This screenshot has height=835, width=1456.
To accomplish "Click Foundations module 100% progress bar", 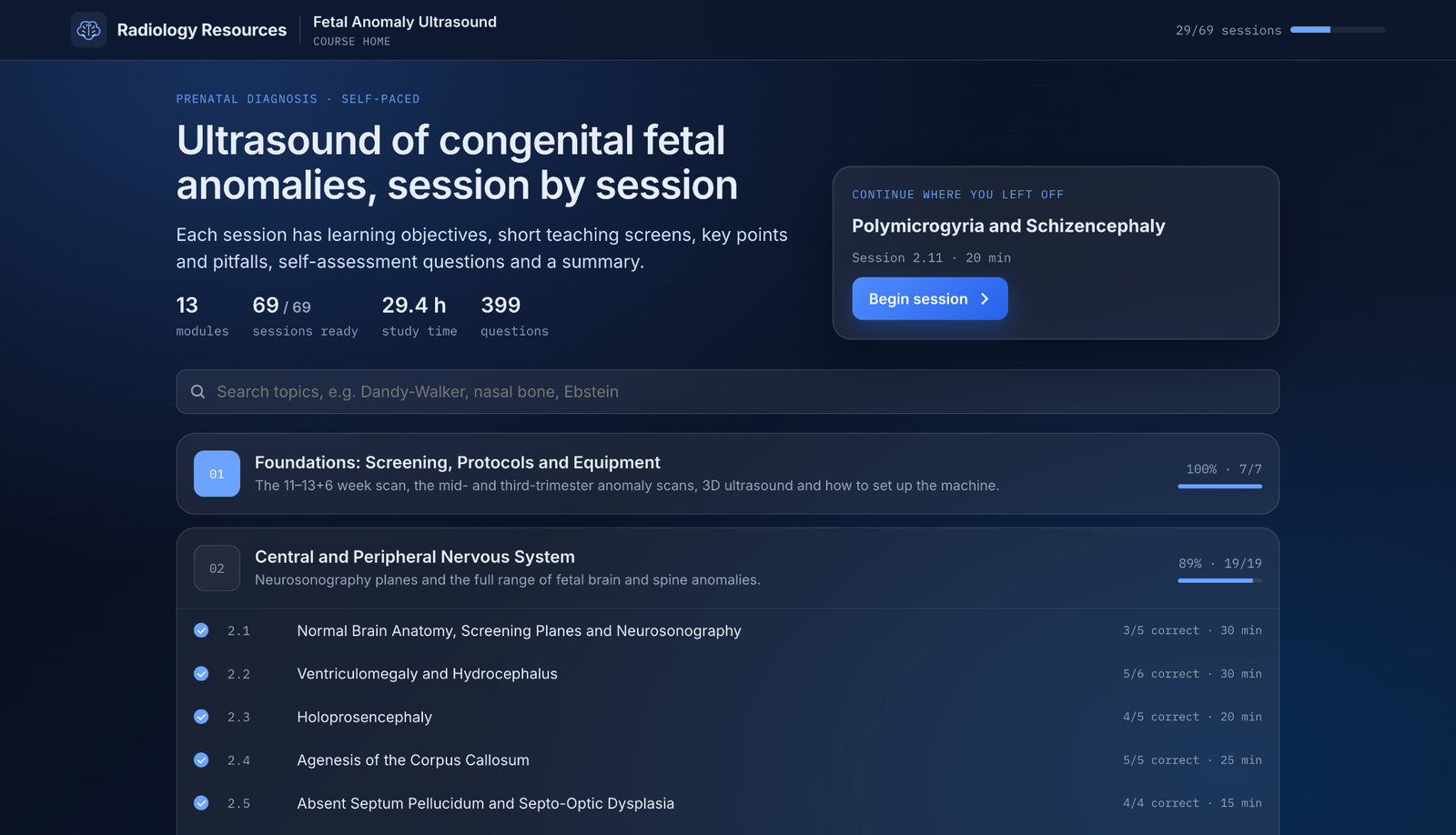I will [x=1219, y=487].
